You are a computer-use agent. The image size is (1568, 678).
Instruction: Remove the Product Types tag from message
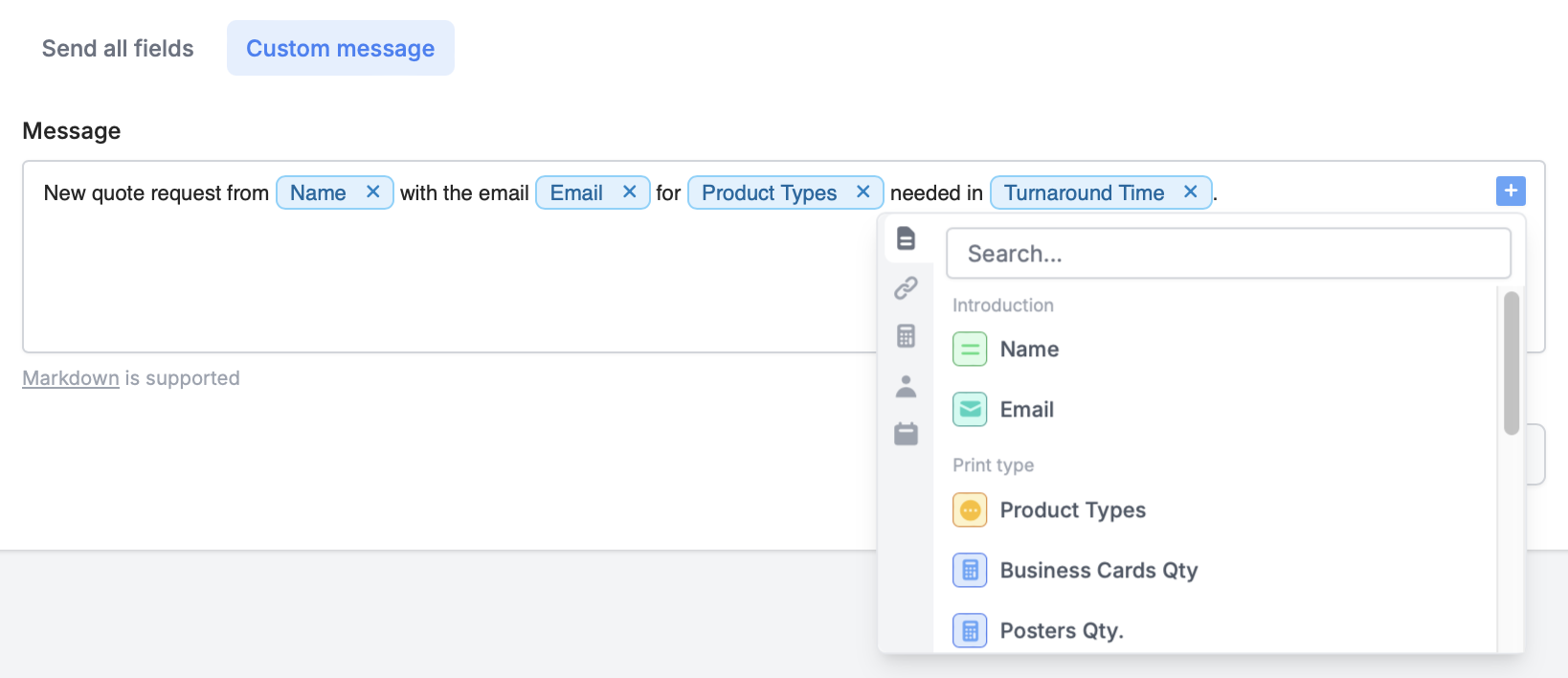click(863, 192)
